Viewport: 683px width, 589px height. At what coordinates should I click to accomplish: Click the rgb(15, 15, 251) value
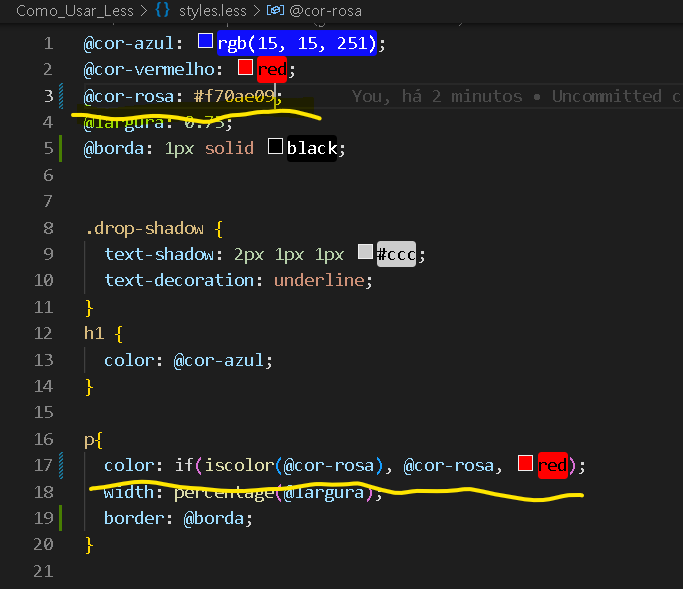[x=297, y=43]
